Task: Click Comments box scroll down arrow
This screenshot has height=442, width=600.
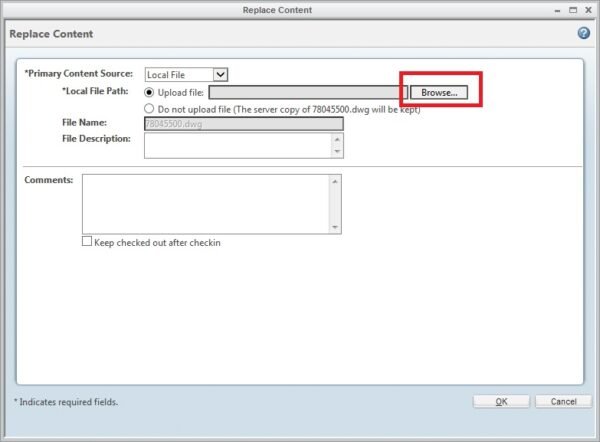Action: pos(335,227)
